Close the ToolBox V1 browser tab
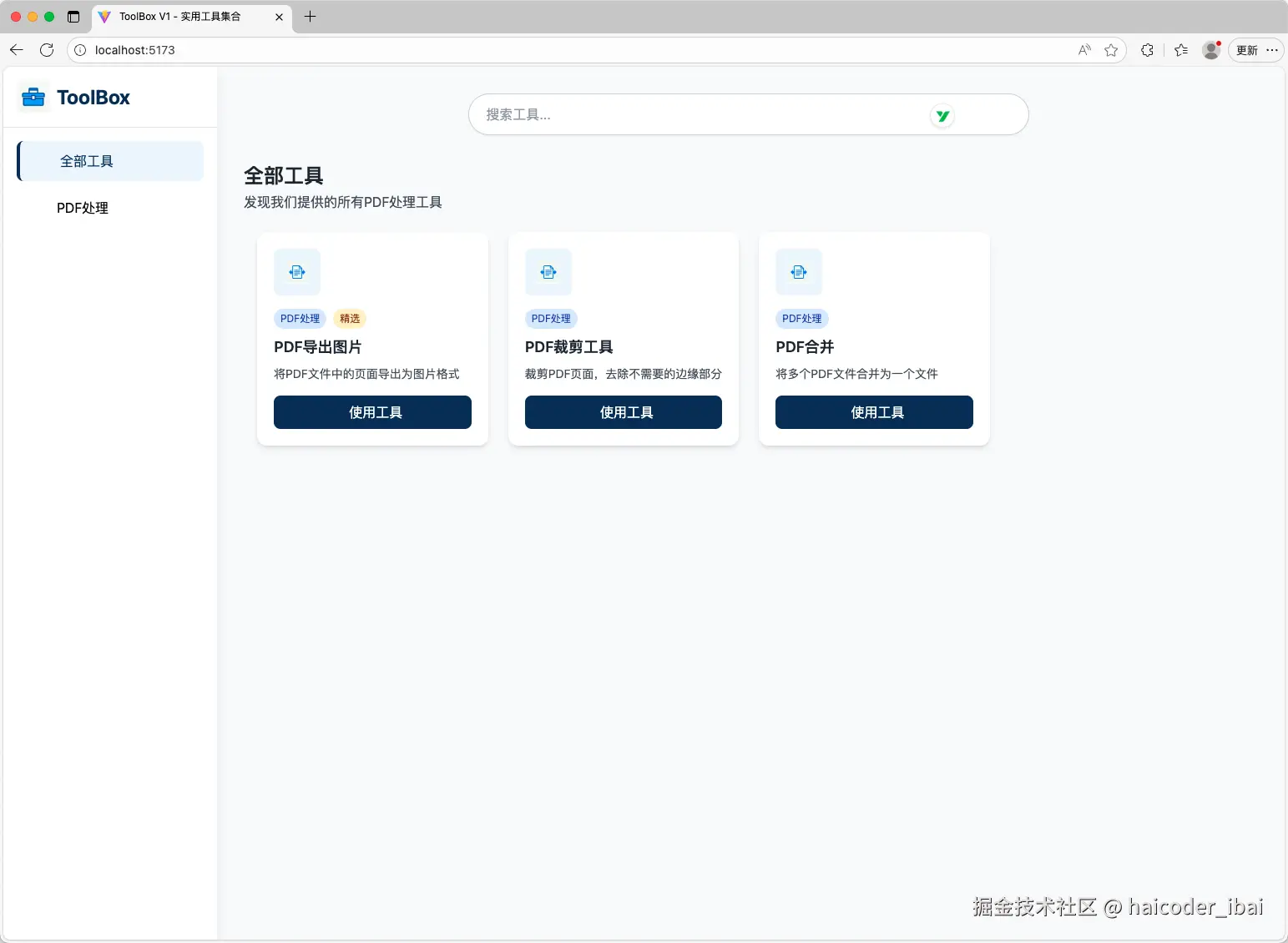Image resolution: width=1288 pixels, height=943 pixels. tap(279, 17)
